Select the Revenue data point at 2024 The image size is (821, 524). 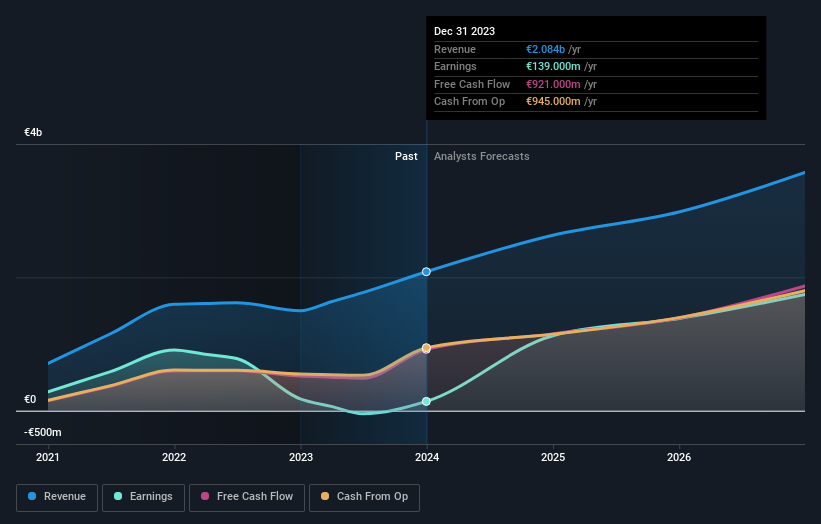coord(426,272)
